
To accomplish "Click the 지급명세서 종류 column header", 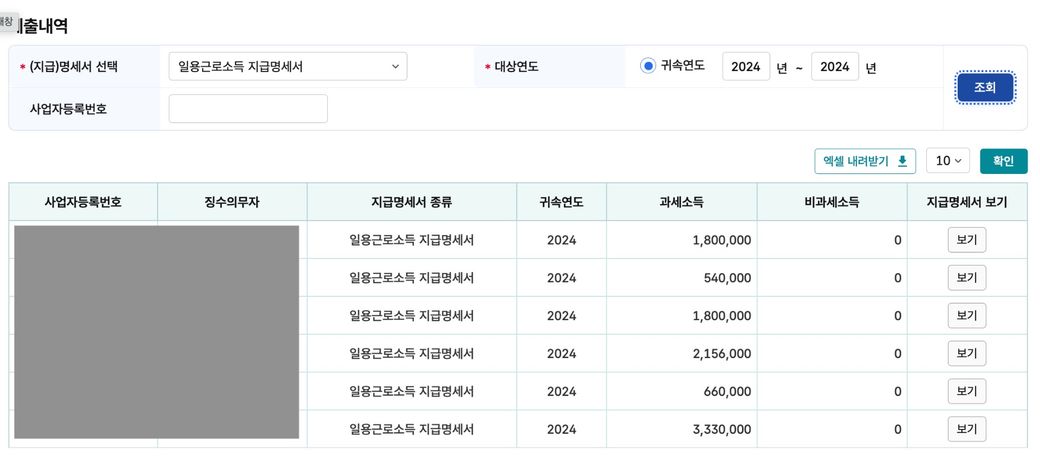I will [411, 202].
